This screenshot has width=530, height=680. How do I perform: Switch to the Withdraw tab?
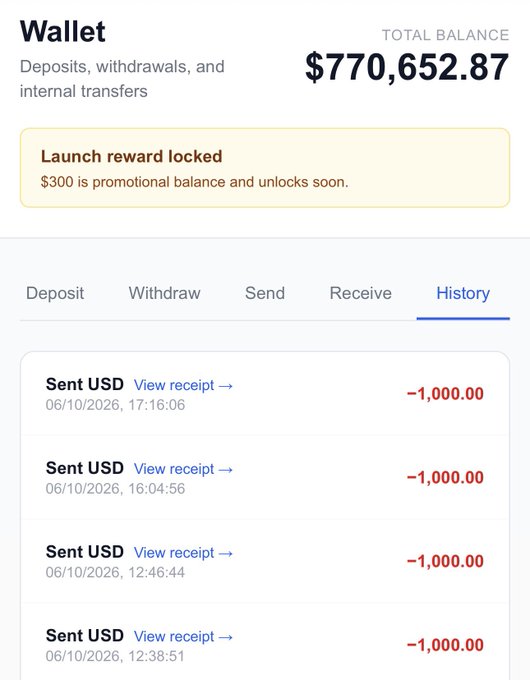point(164,294)
